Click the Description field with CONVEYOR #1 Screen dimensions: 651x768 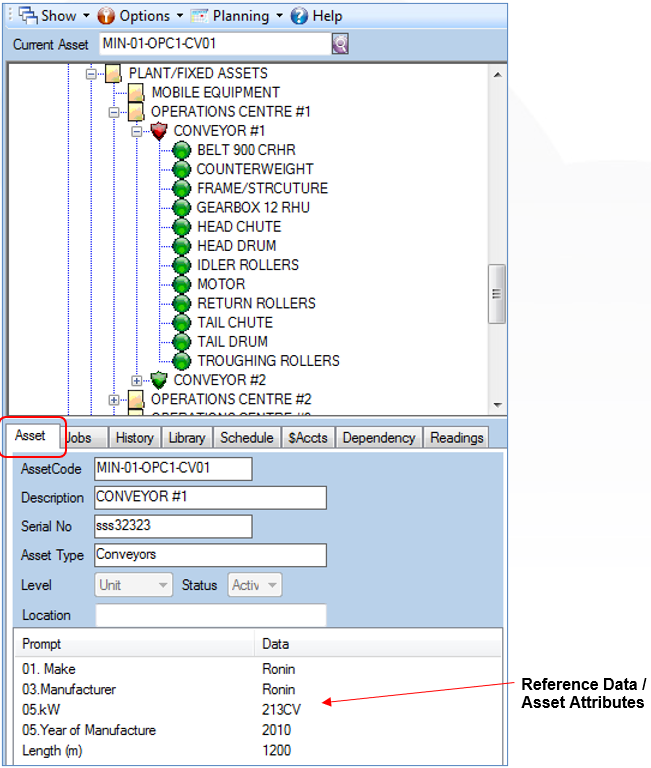point(211,498)
